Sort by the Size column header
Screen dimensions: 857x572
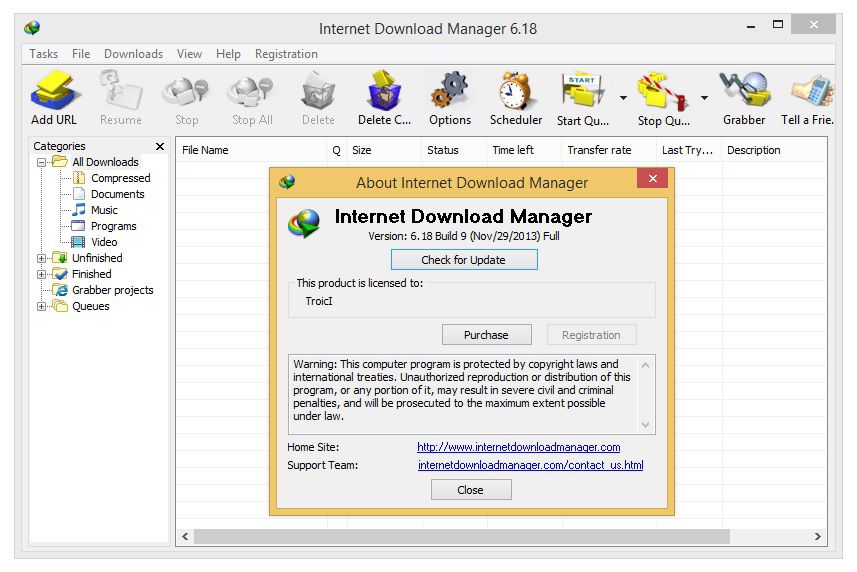click(384, 150)
